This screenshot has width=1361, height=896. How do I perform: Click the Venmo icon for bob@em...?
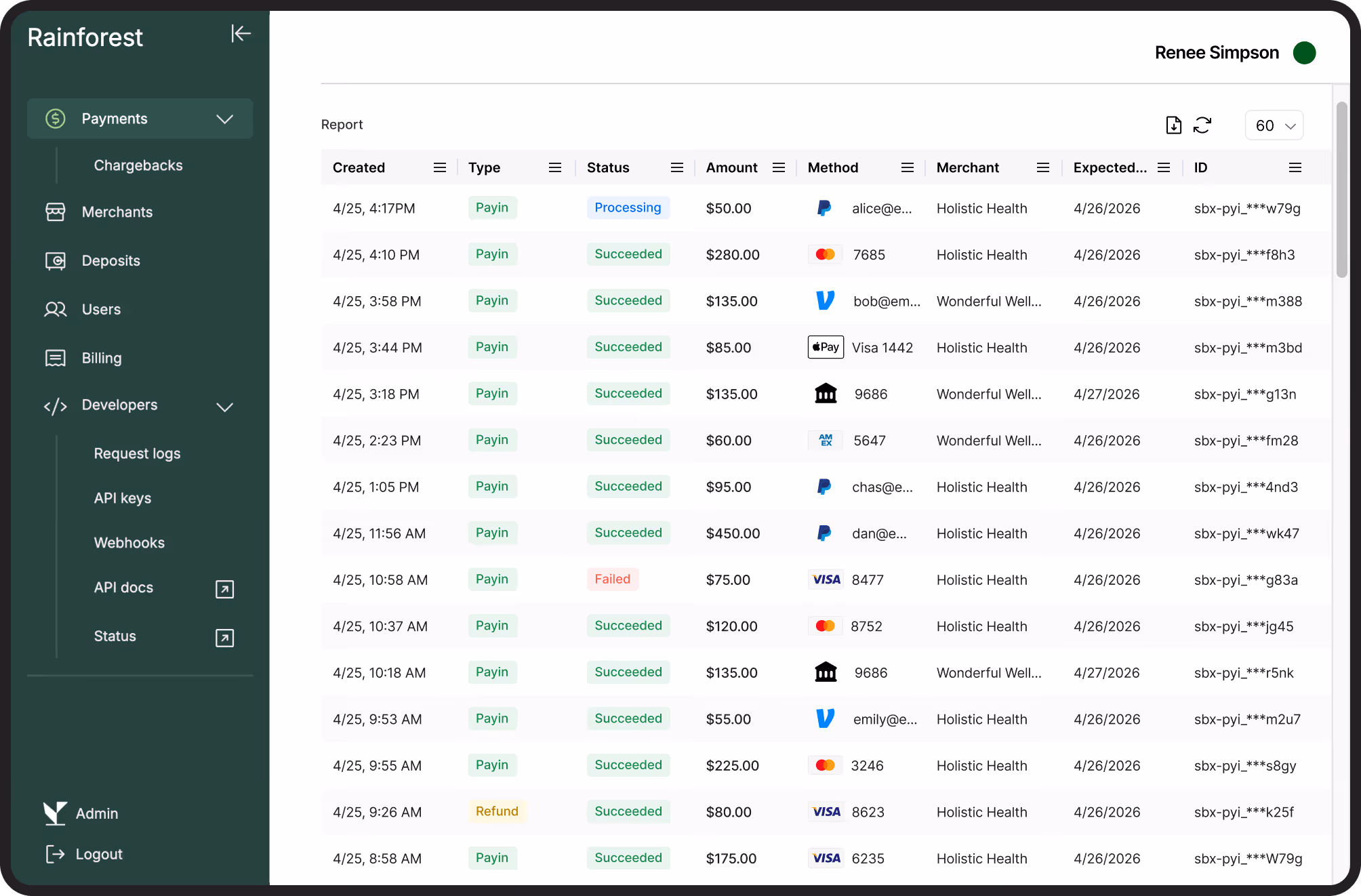[x=825, y=300]
